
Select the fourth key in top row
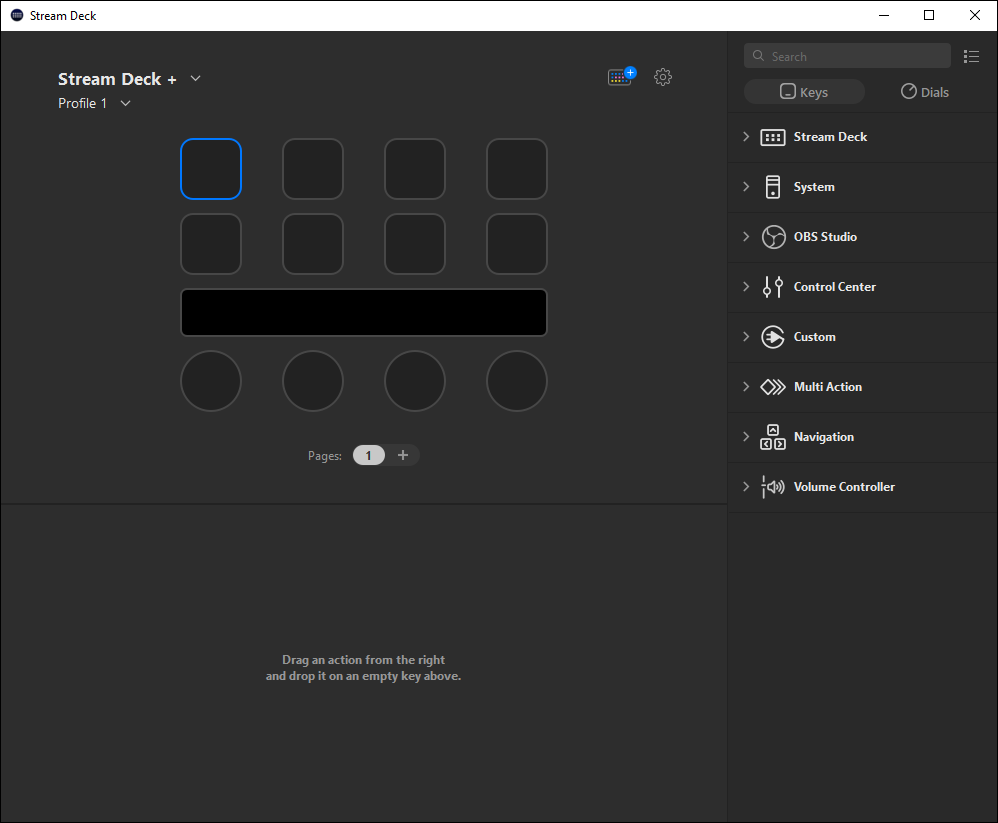click(x=516, y=169)
